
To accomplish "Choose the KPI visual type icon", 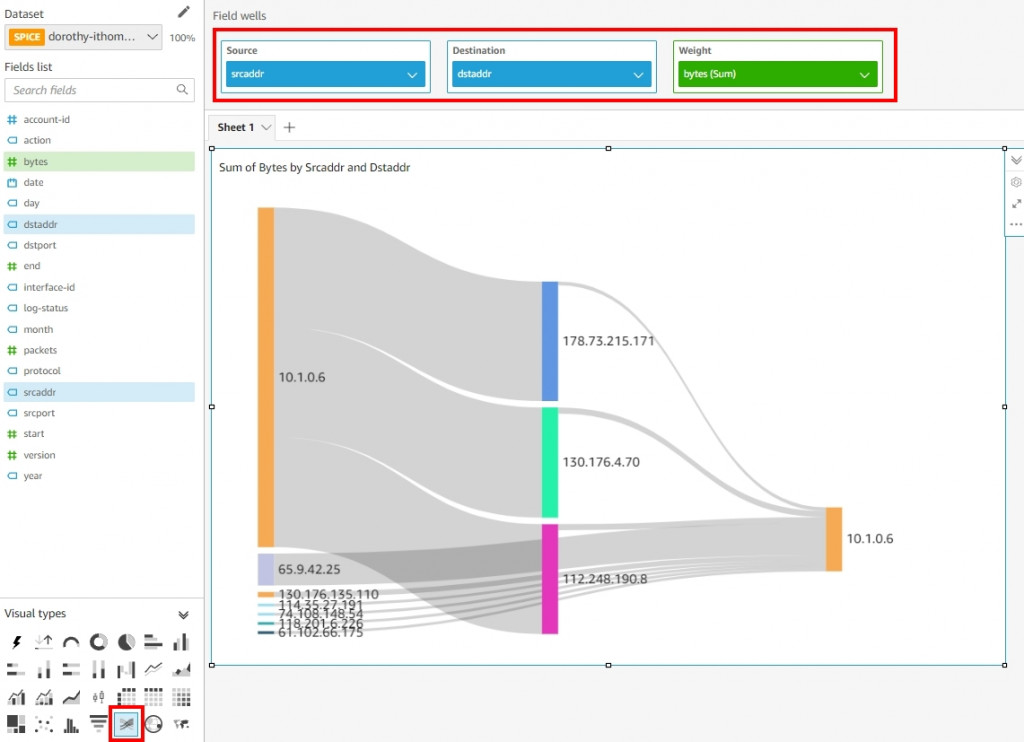I will coord(44,642).
